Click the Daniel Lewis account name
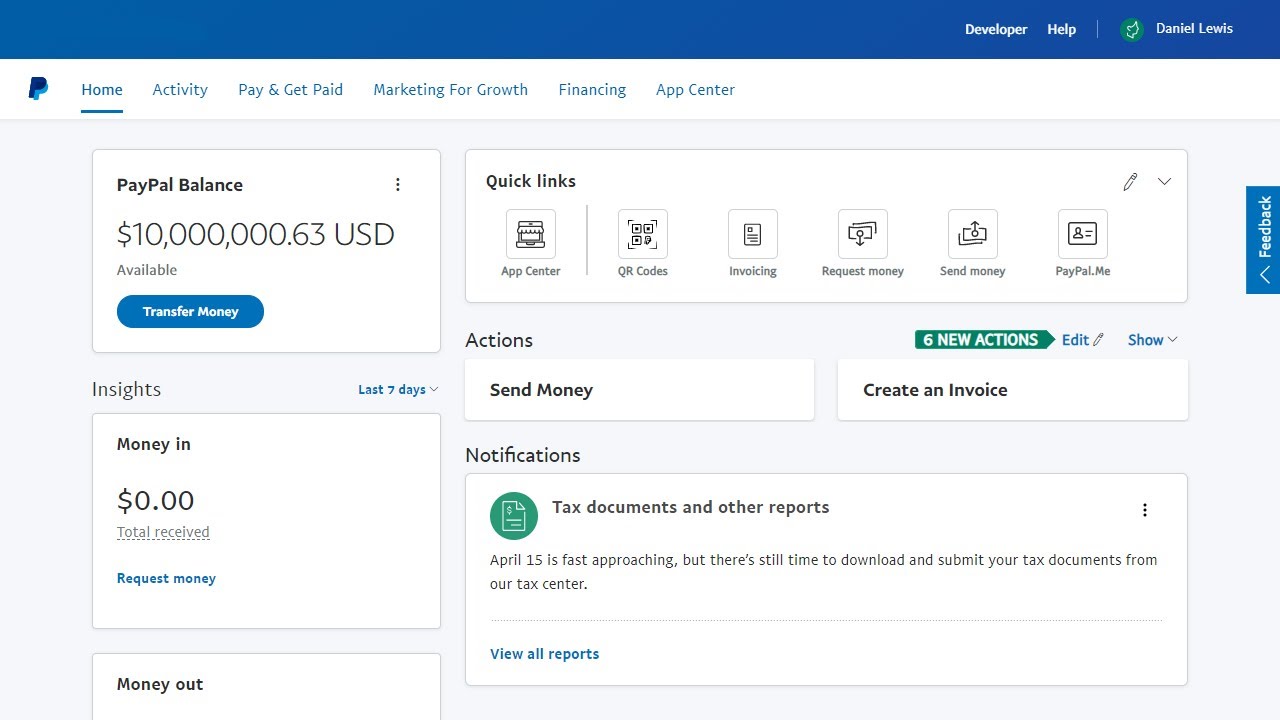The height and width of the screenshot is (720, 1280). 1195,29
